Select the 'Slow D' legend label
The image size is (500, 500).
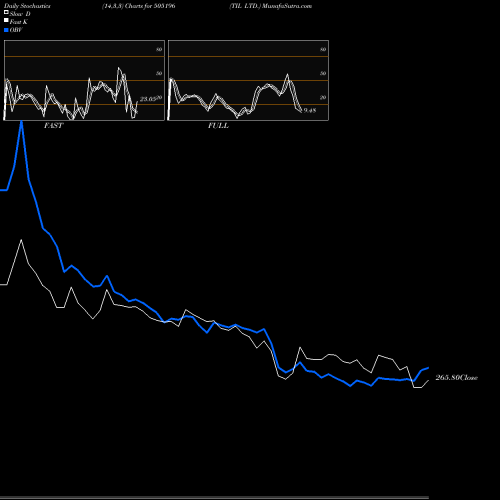[20, 14]
